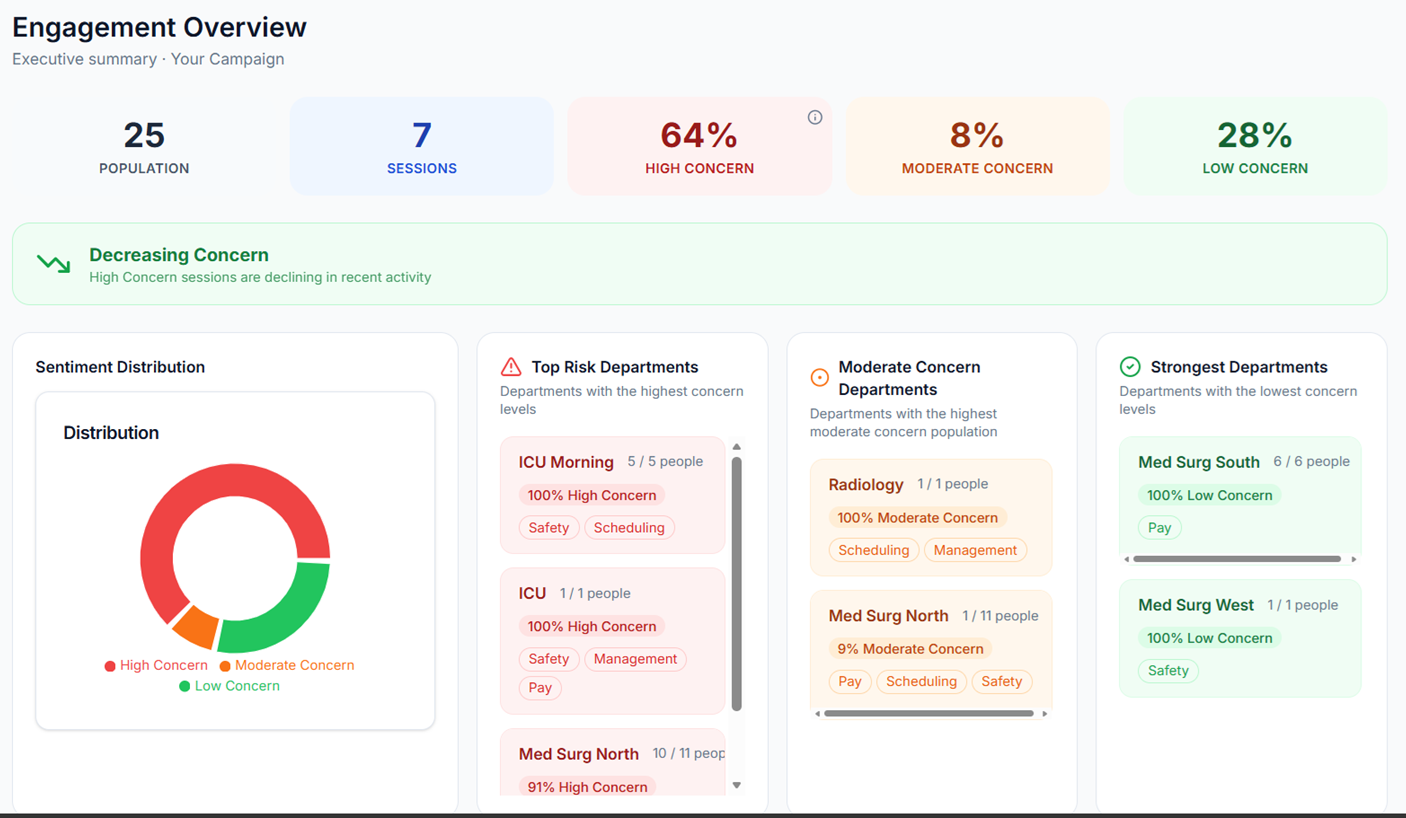1406x818 pixels.
Task: Click left scroll arrow under Med Surg South card
Action: click(1126, 559)
